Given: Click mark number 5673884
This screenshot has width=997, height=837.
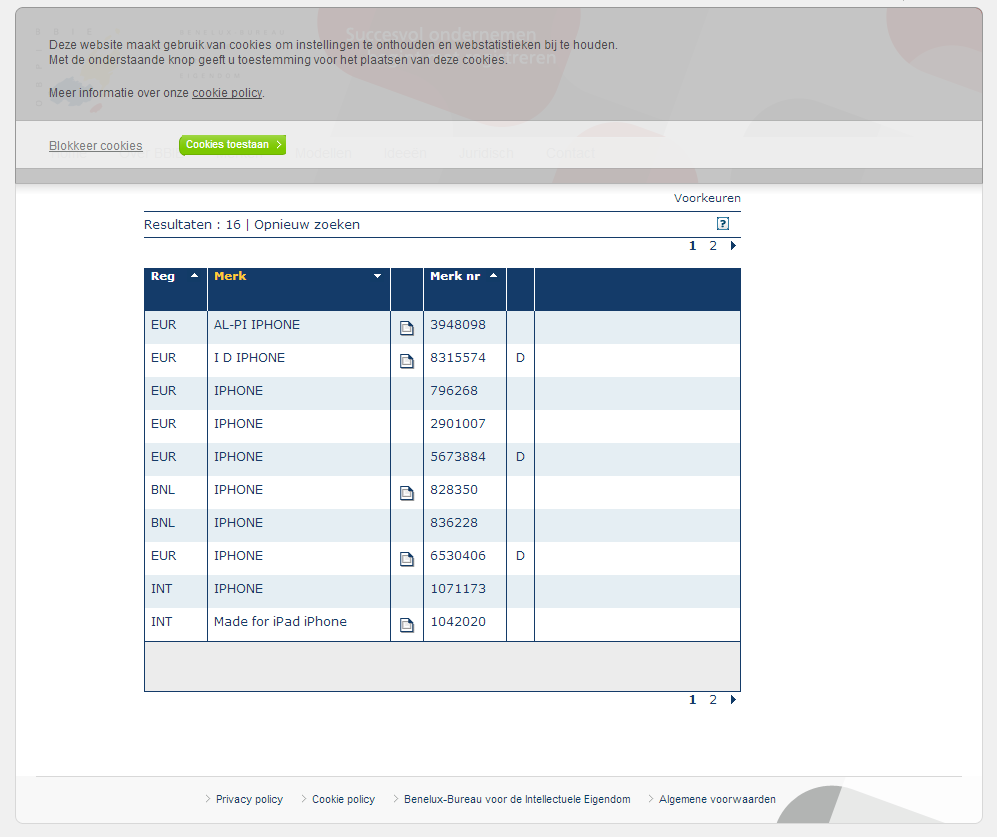Looking at the screenshot, I should (458, 457).
